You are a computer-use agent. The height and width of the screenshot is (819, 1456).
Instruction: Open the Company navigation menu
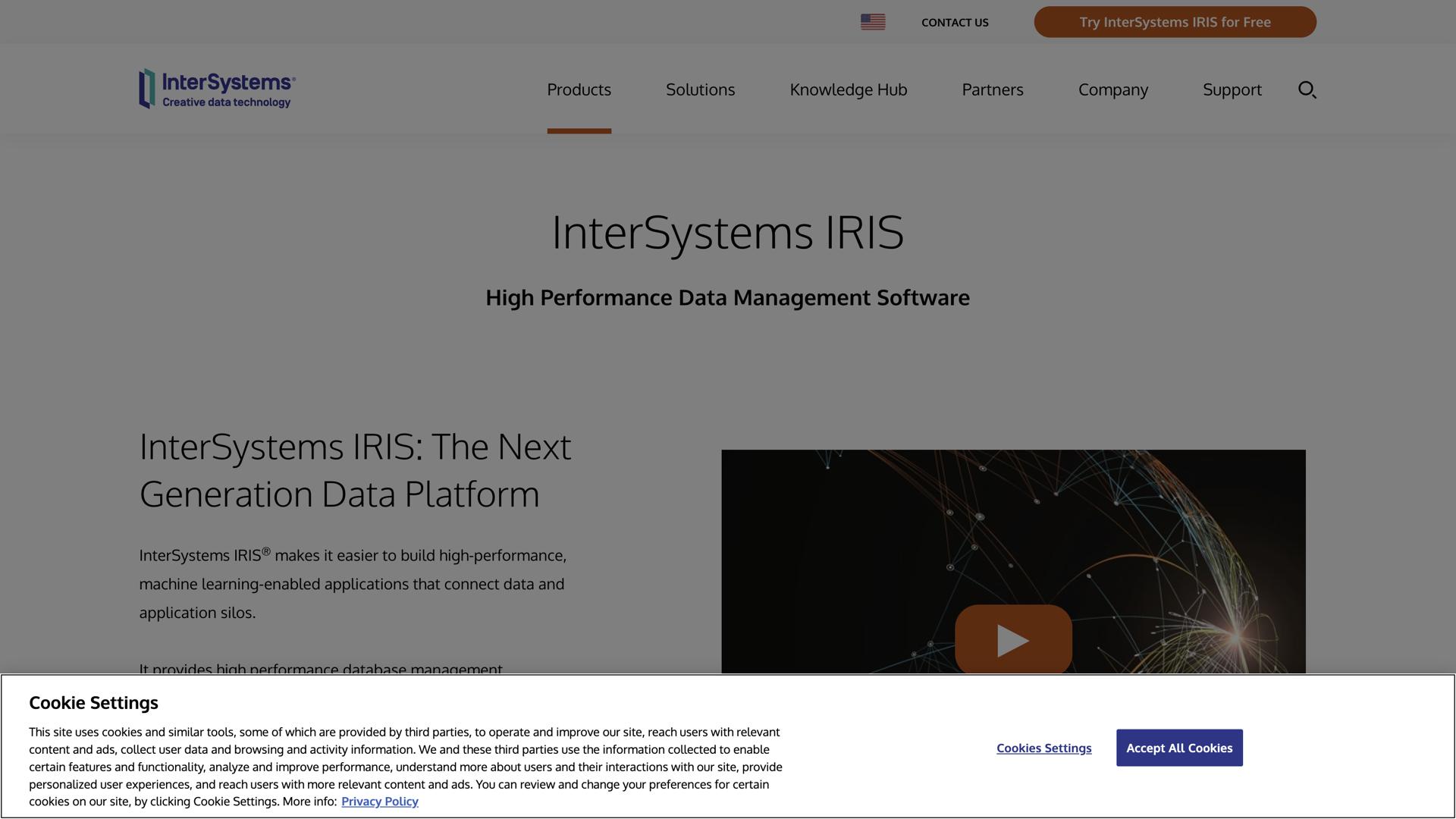coord(1112,89)
